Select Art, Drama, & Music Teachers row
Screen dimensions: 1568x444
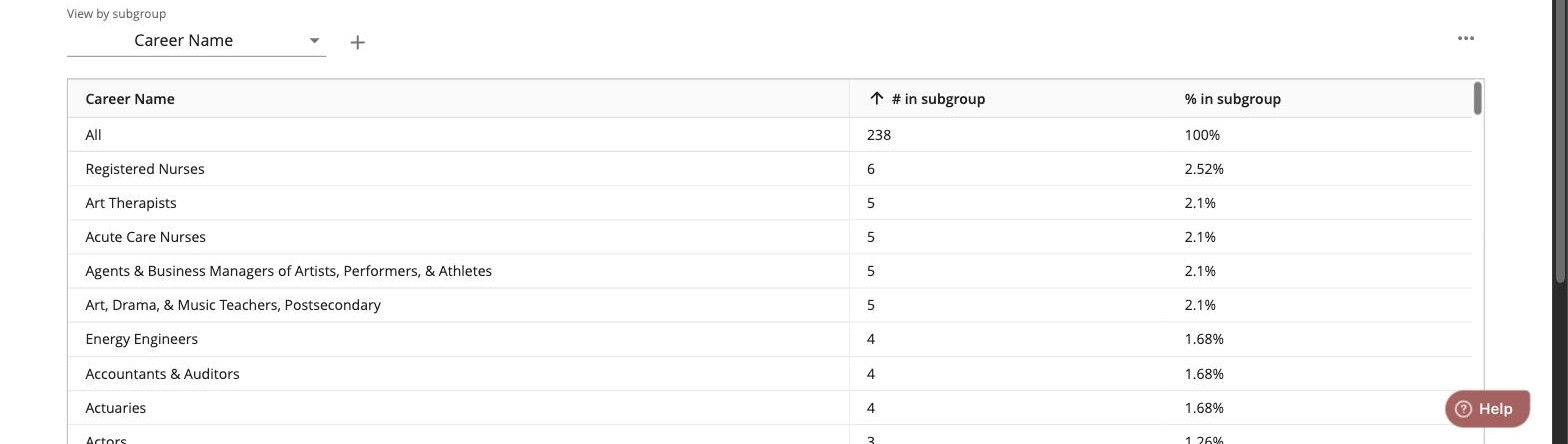point(770,305)
